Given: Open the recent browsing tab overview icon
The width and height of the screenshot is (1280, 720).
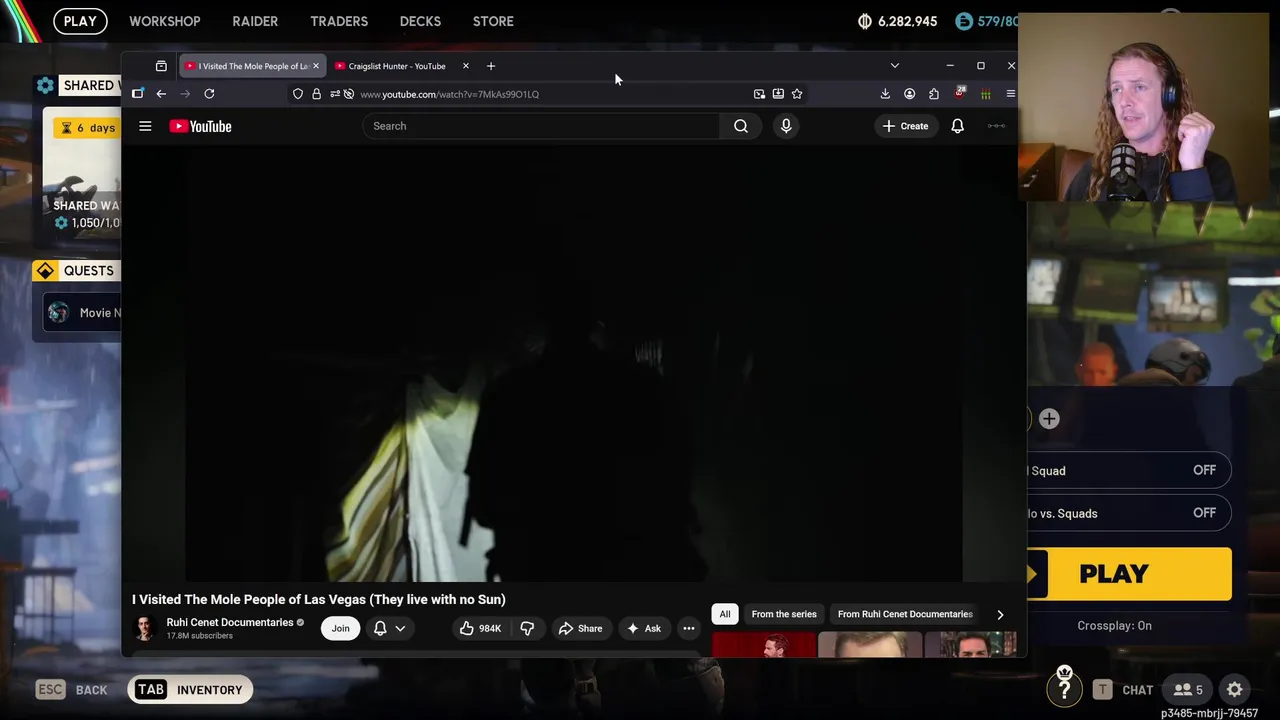Looking at the screenshot, I should click(x=161, y=66).
